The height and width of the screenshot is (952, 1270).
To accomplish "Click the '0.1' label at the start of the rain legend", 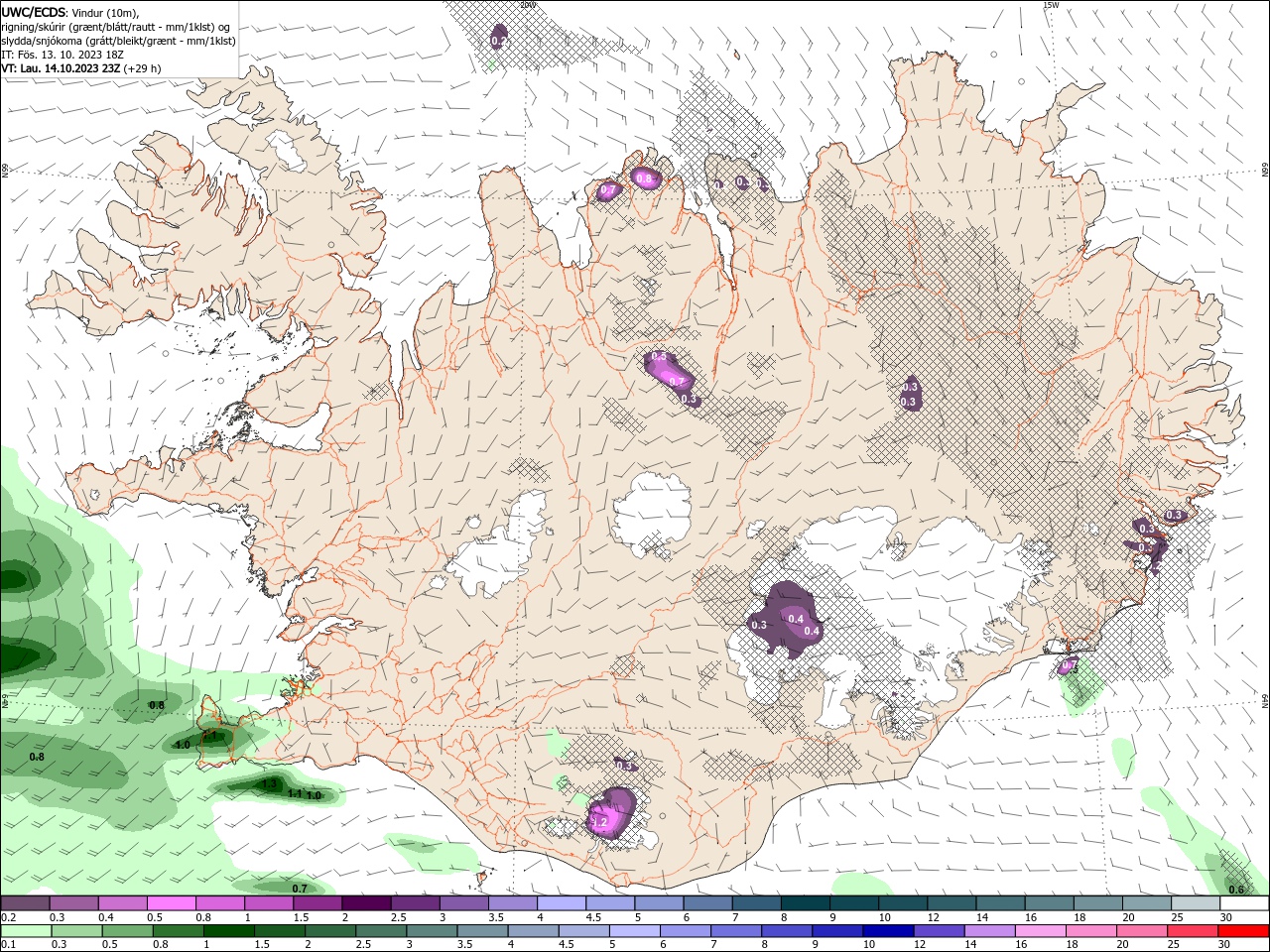I will [8, 945].
